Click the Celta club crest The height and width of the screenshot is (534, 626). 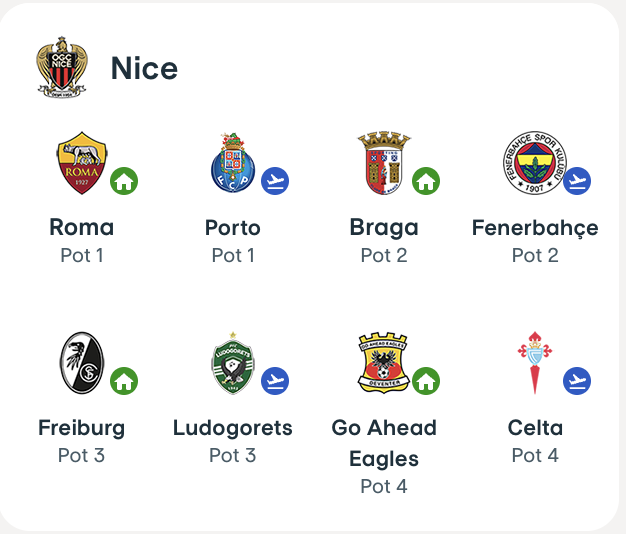(534, 362)
